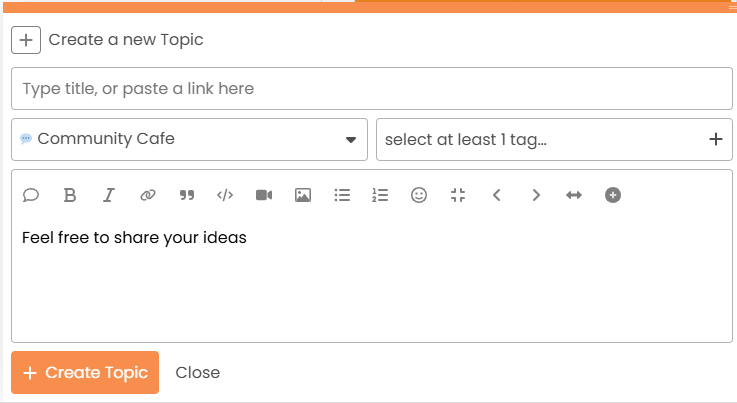Toggle bold formatting in editor

click(70, 195)
